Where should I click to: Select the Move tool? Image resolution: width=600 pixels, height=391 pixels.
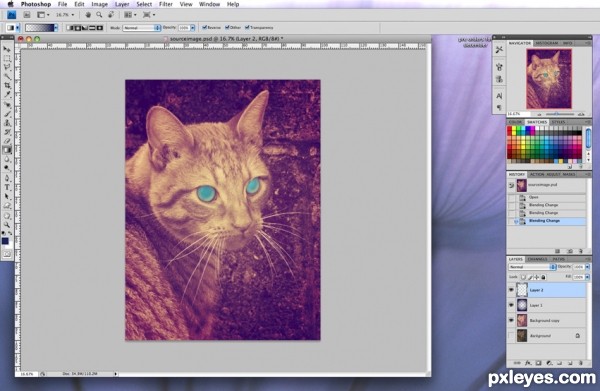[x=7, y=49]
